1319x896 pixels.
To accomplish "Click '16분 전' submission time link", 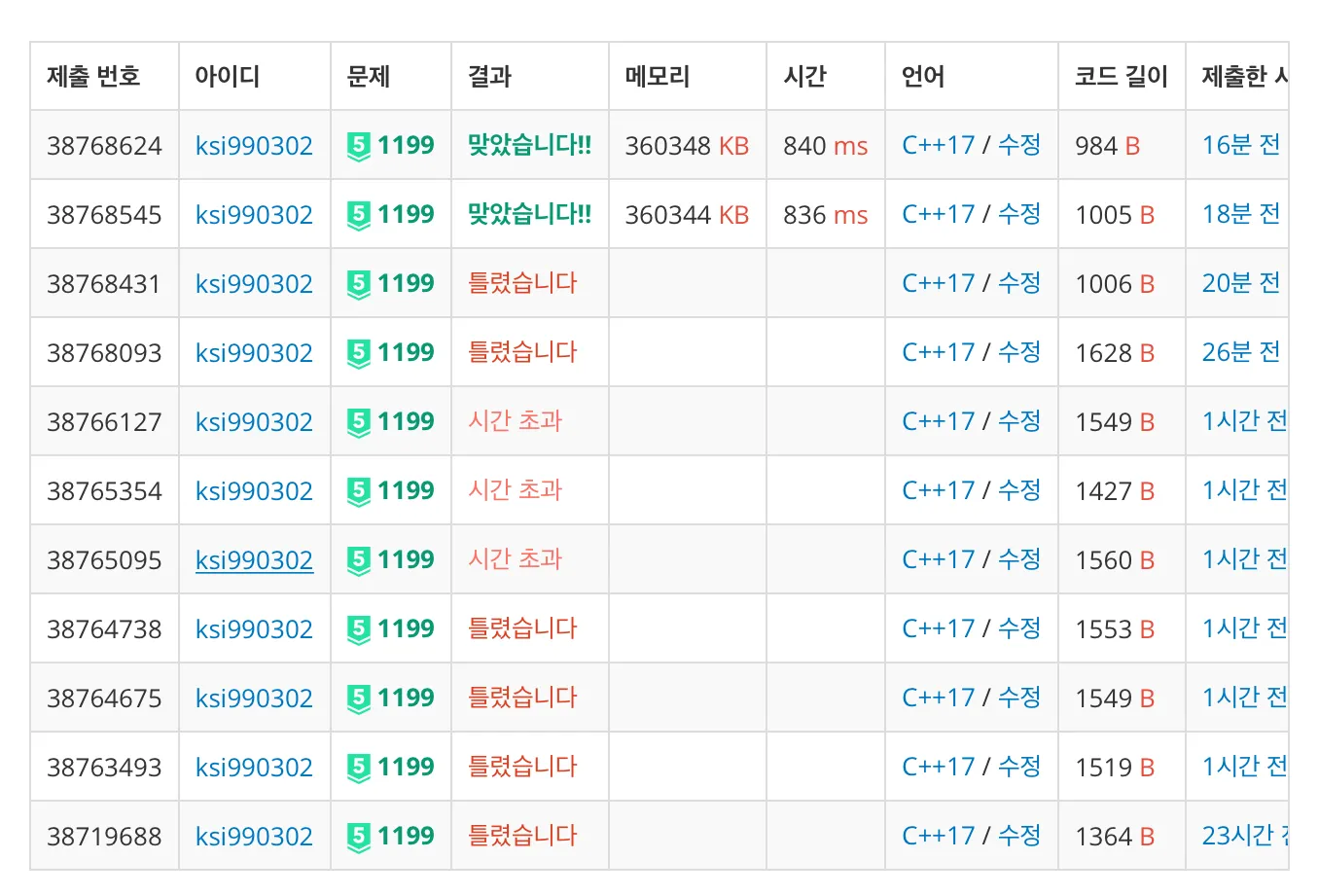I will pyautogui.click(x=1241, y=146).
